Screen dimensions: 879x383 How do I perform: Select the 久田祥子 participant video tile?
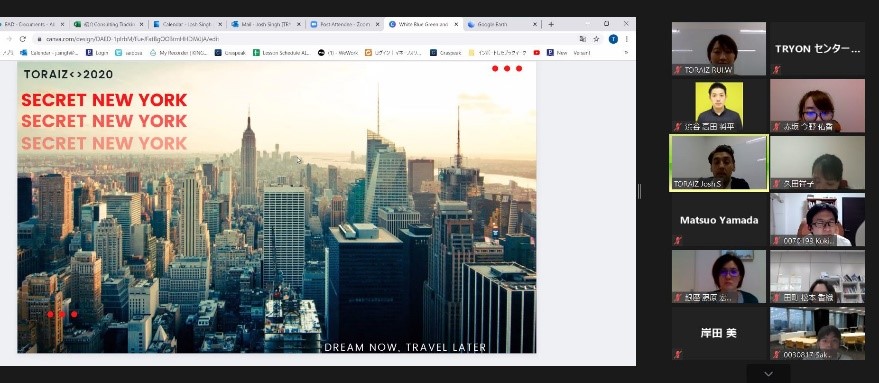(x=817, y=163)
